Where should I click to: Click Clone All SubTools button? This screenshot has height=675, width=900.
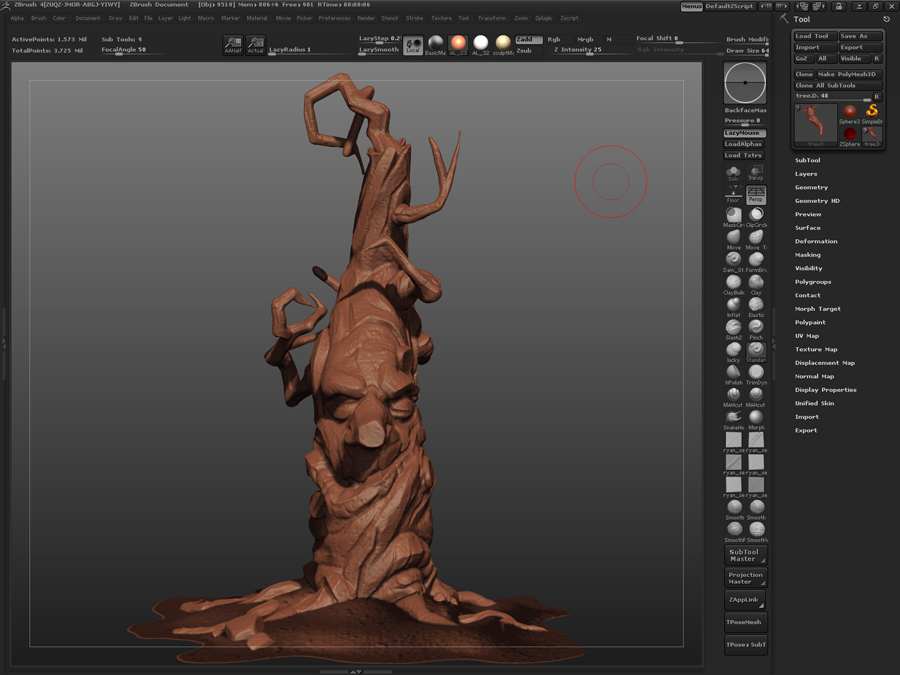point(837,86)
